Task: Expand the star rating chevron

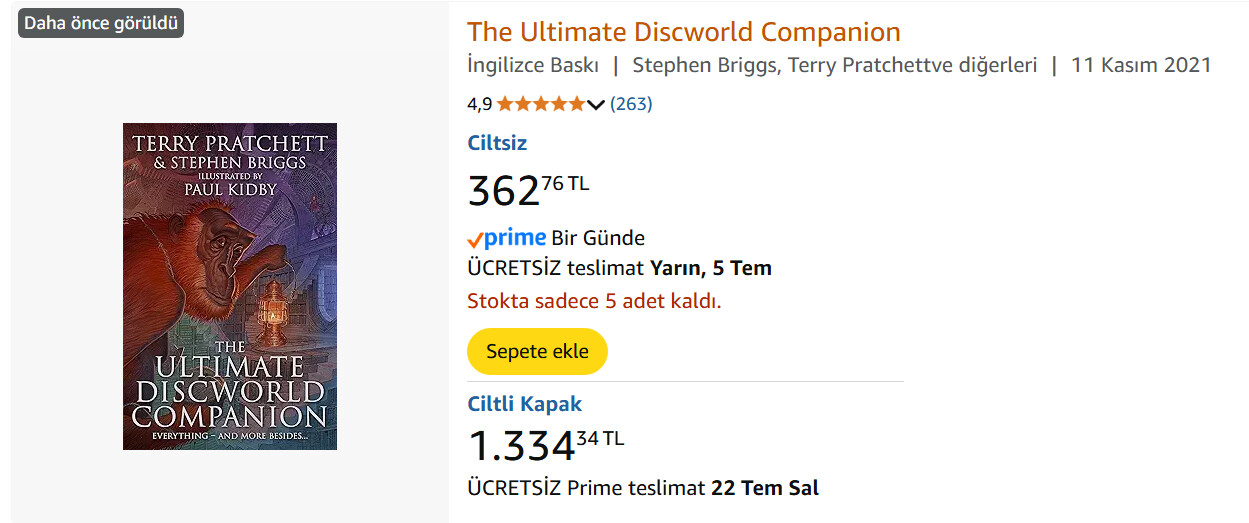Action: [x=596, y=104]
